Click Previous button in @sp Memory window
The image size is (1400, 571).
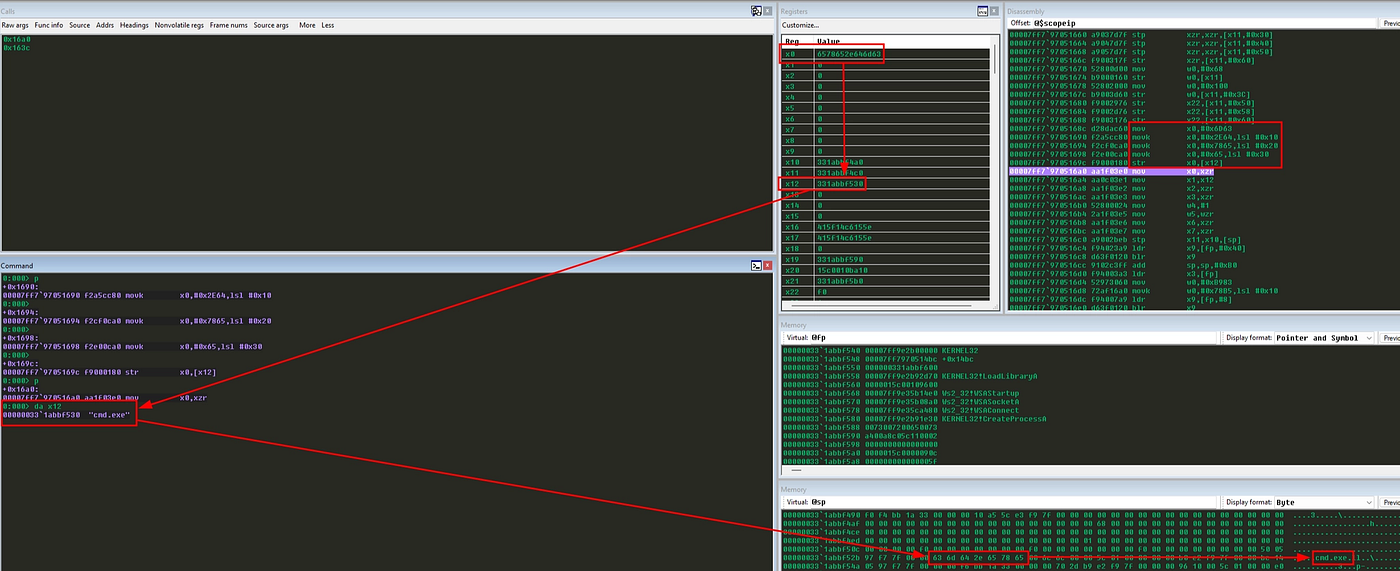[x=1392, y=501]
